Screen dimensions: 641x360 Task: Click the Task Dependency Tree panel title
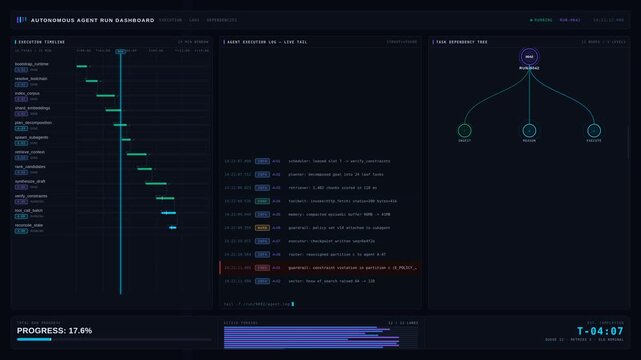point(462,42)
